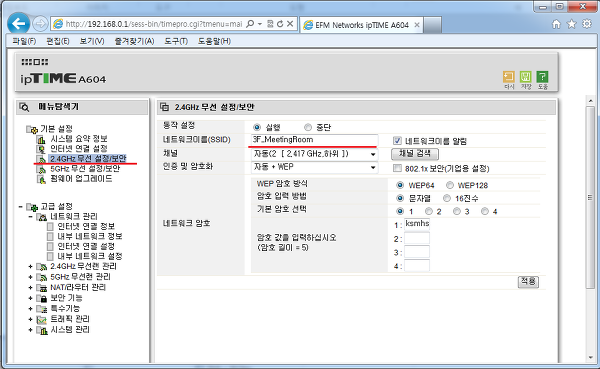
Task: Click the key 1 field containing ksmhs
Action: click(x=417, y=224)
